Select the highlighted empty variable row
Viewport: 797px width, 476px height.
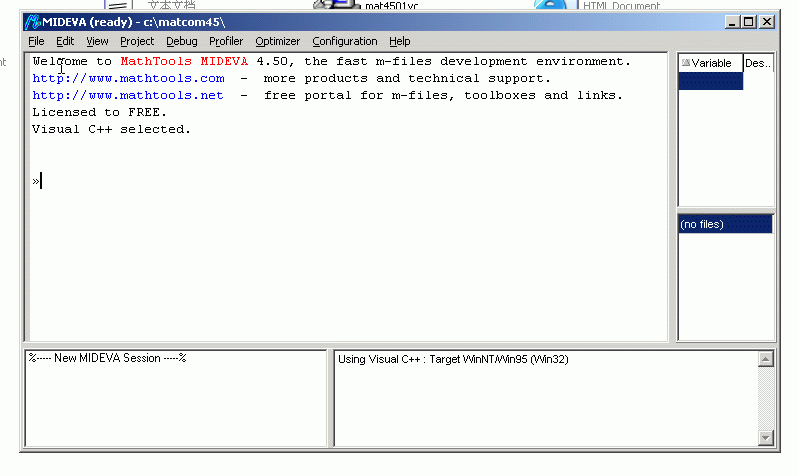[x=711, y=81]
